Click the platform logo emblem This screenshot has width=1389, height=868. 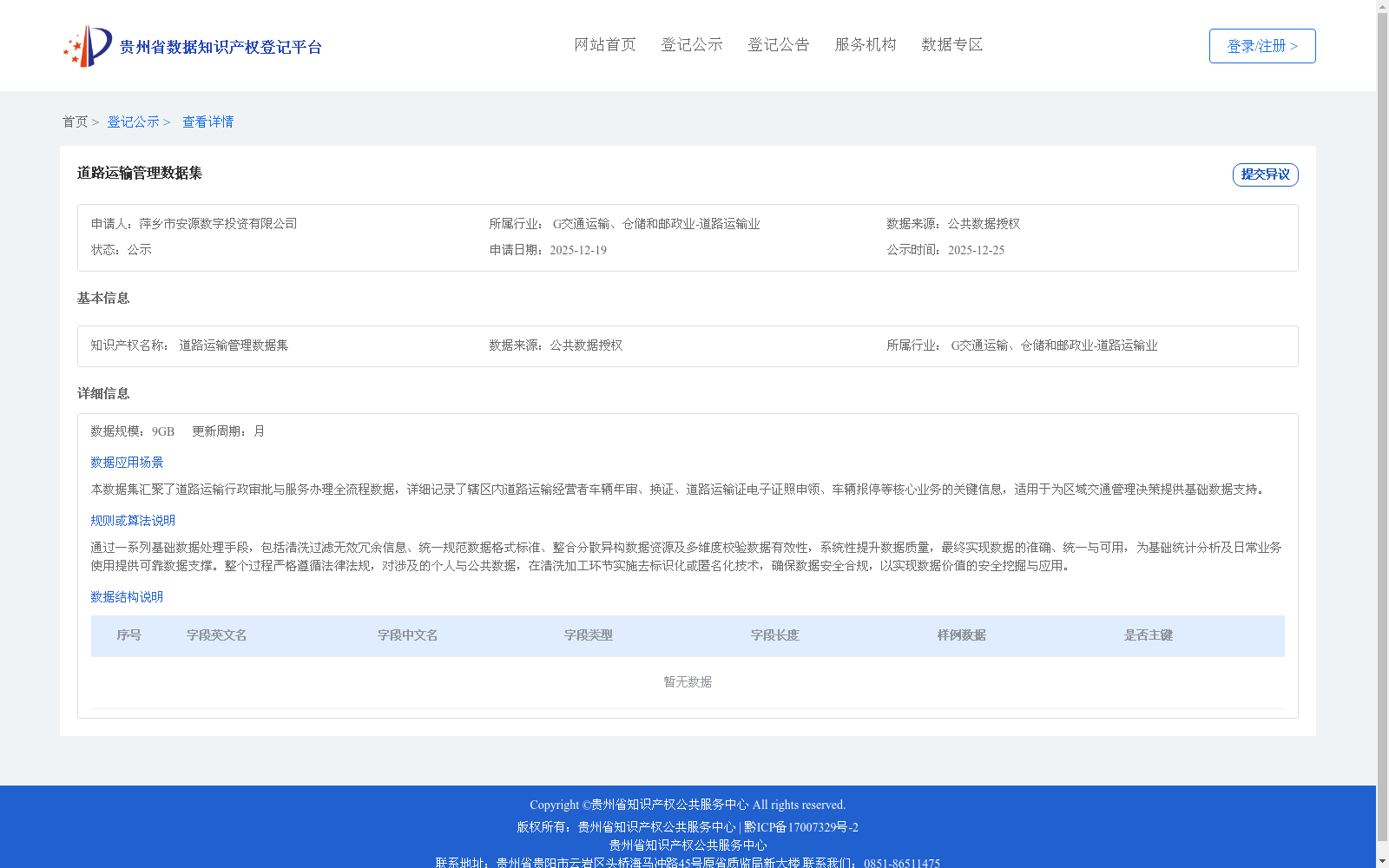point(88,46)
